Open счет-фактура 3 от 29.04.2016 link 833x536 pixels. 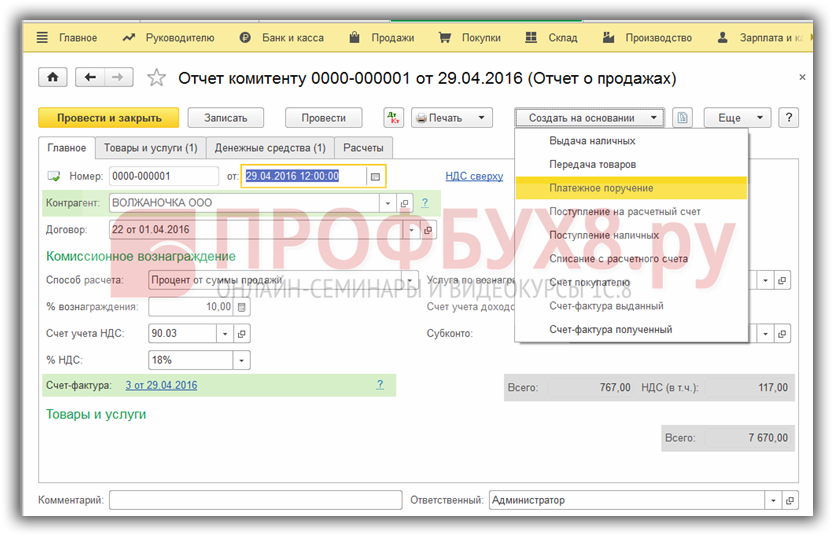pyautogui.click(x=161, y=385)
